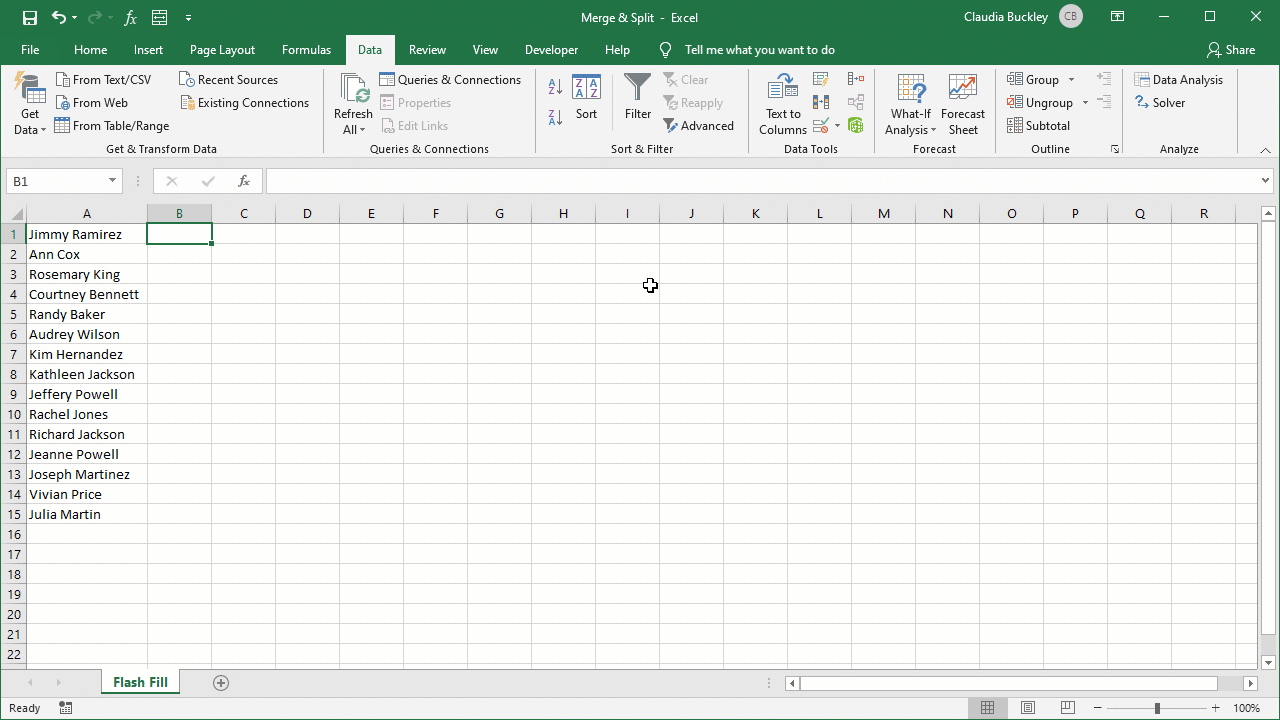The height and width of the screenshot is (720, 1280).
Task: Toggle the Filter on the data
Action: pyautogui.click(x=638, y=98)
